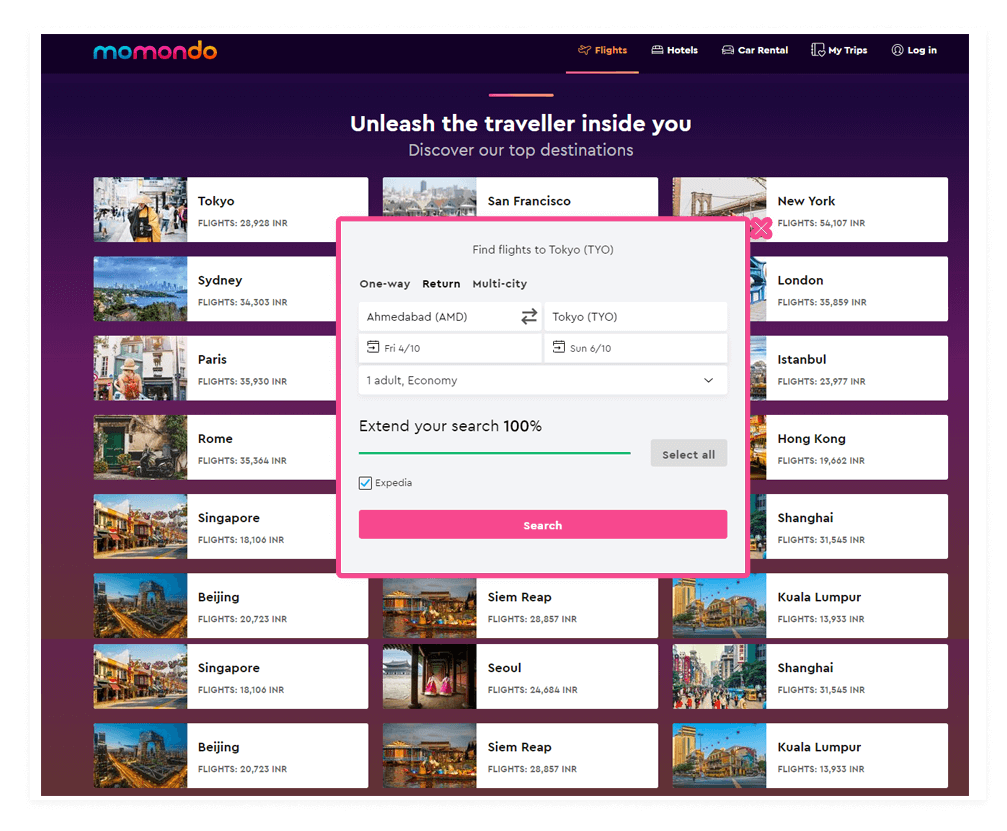Click the travellers dropdown chevron arrow

coord(708,380)
